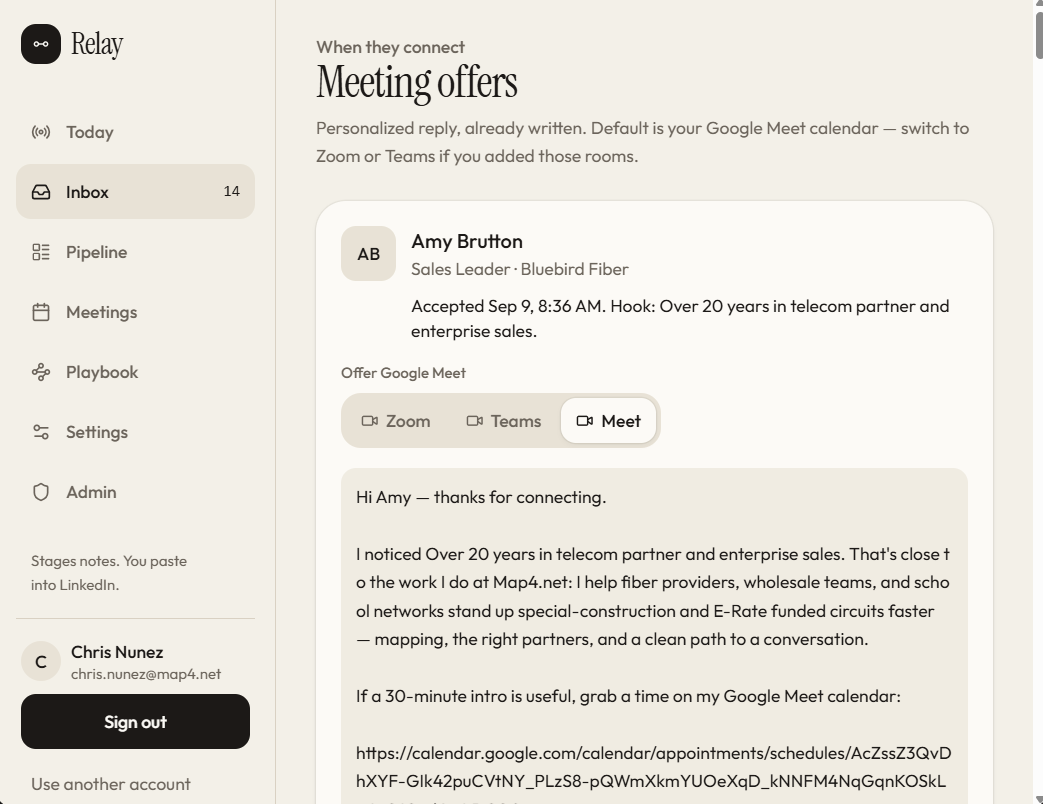Open the Today page

[136, 132]
